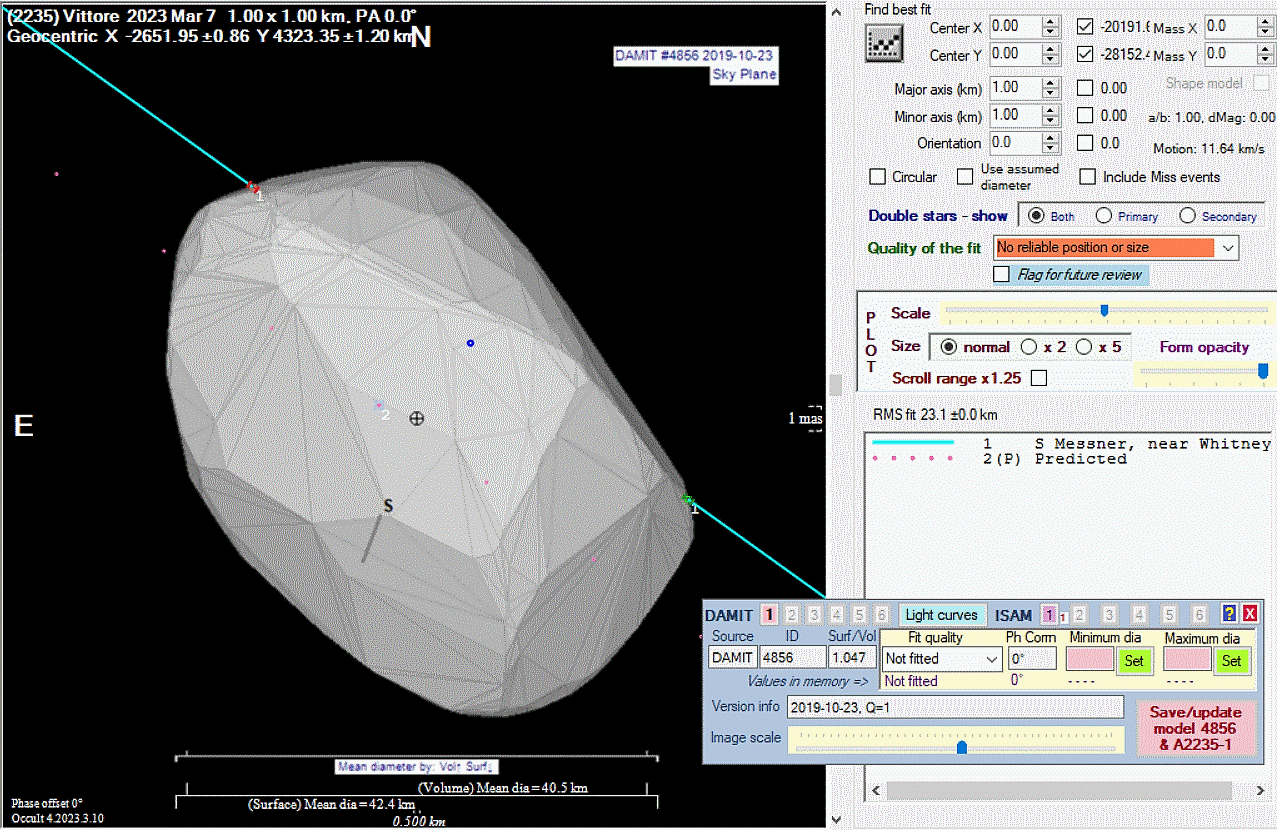Click the Image scale slider
Screen dimensions: 1277x830
point(961,746)
